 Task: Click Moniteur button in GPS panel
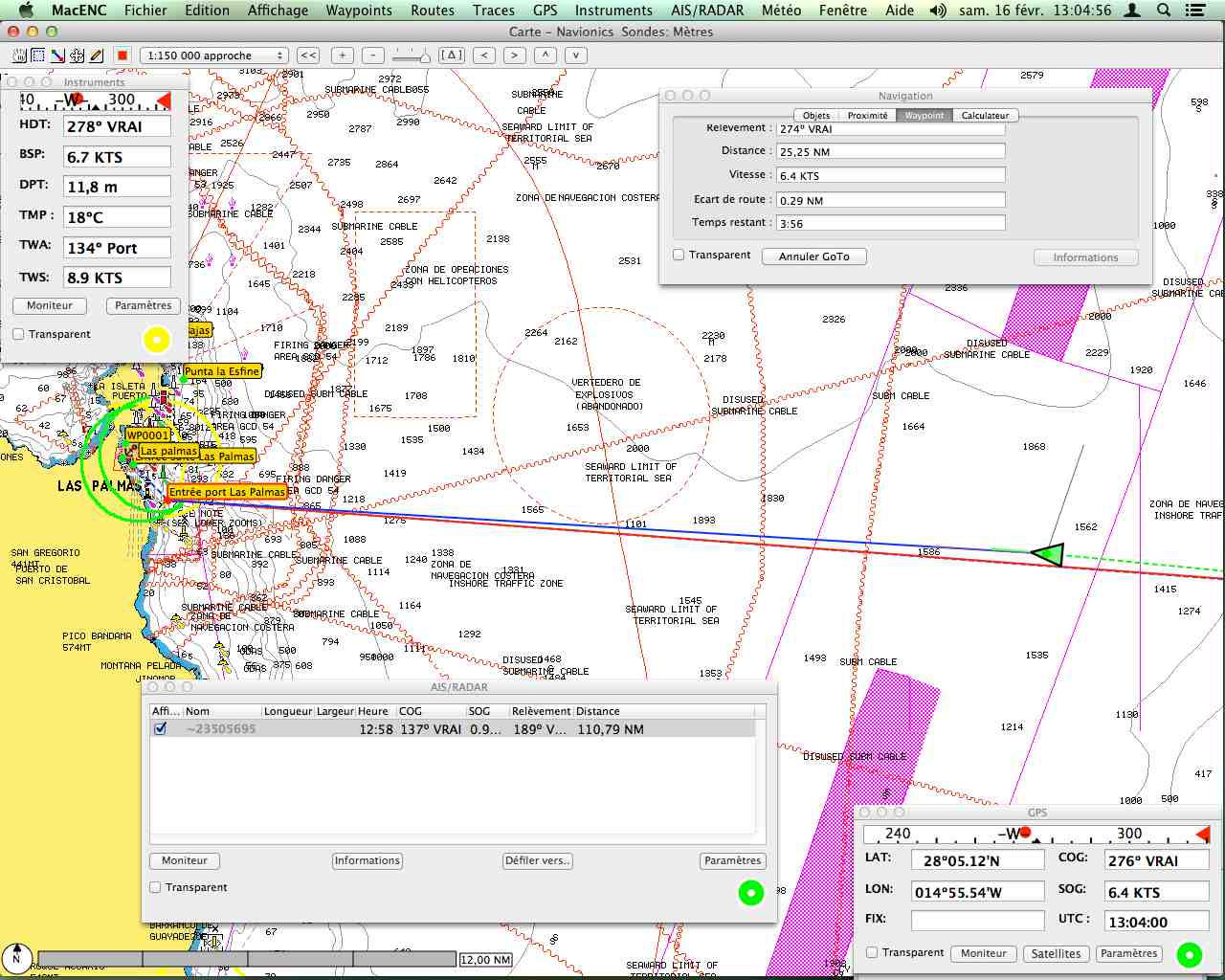[x=984, y=953]
